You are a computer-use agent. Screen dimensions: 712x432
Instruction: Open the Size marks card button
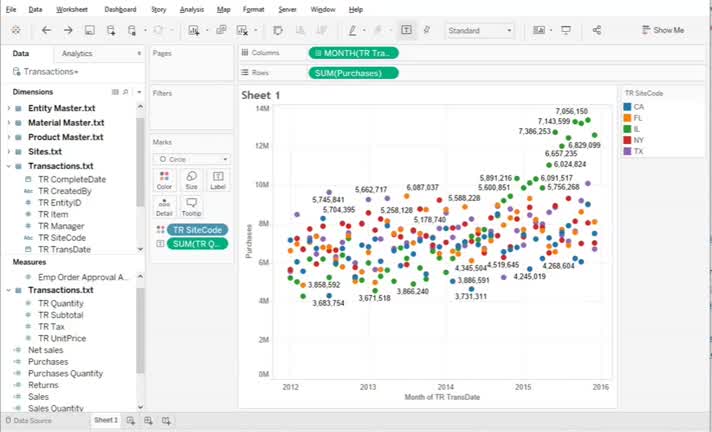pyautogui.click(x=191, y=180)
